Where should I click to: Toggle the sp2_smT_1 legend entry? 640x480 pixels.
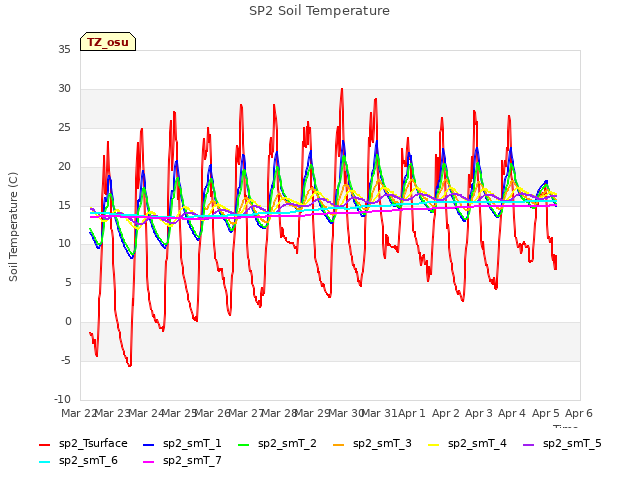click(182, 443)
